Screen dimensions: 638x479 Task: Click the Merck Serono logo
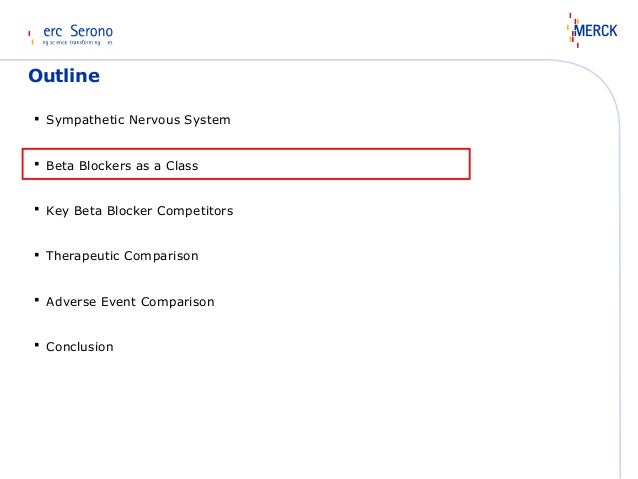click(x=70, y=35)
